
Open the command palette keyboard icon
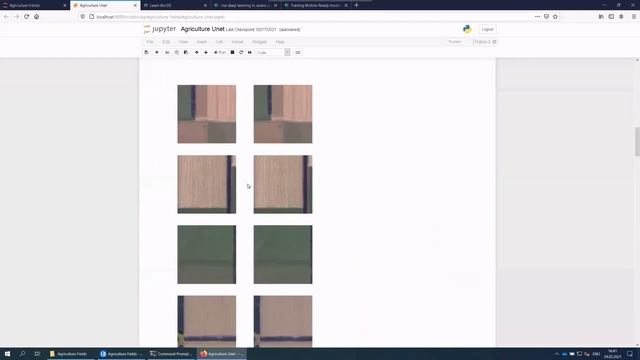coord(298,52)
